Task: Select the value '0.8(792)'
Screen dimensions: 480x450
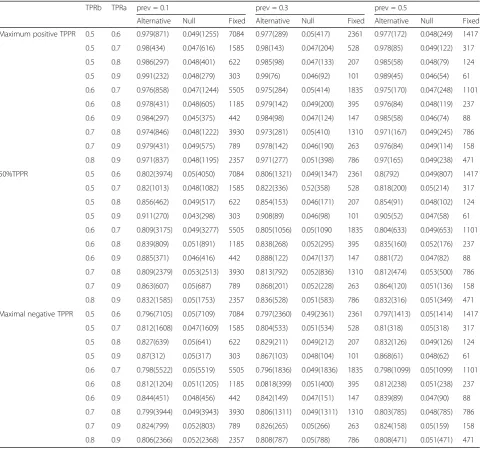Action: pos(387,174)
